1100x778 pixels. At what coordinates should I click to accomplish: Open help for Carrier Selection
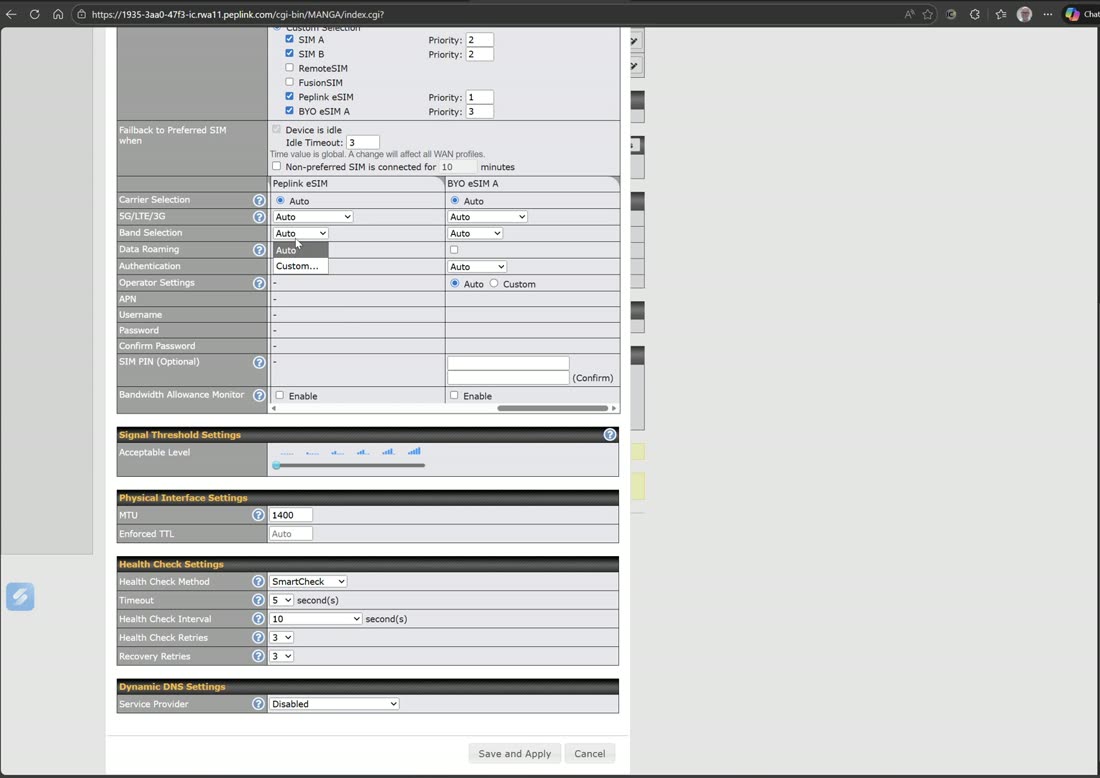(259, 200)
